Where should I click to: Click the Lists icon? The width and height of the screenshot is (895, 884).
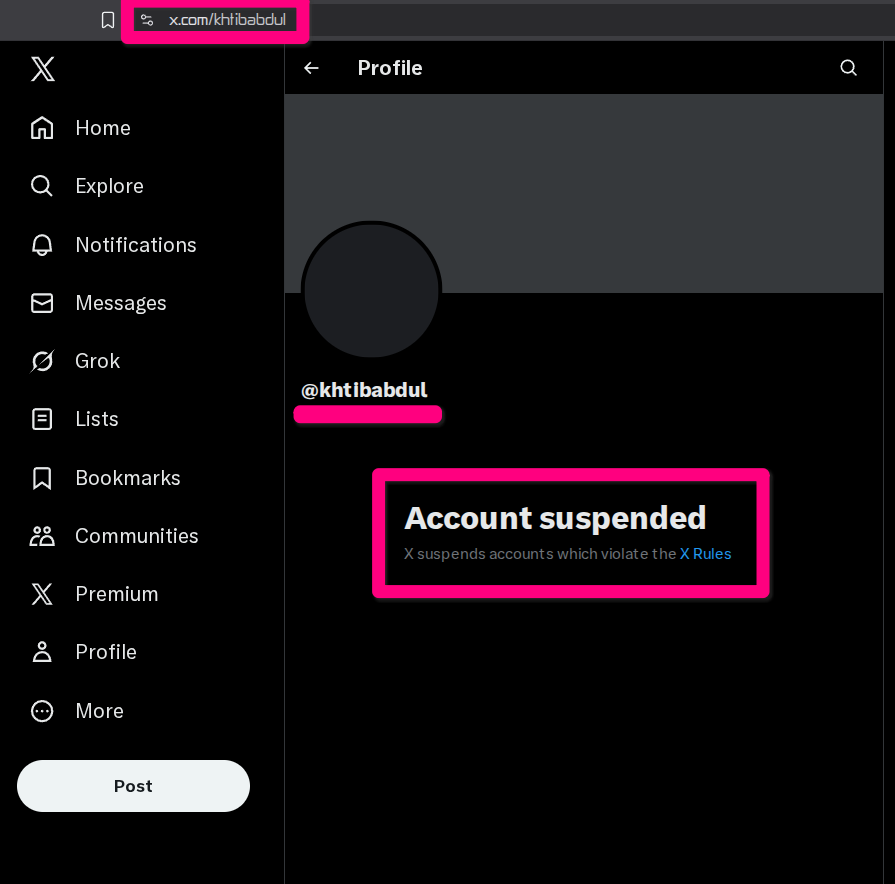[42, 419]
